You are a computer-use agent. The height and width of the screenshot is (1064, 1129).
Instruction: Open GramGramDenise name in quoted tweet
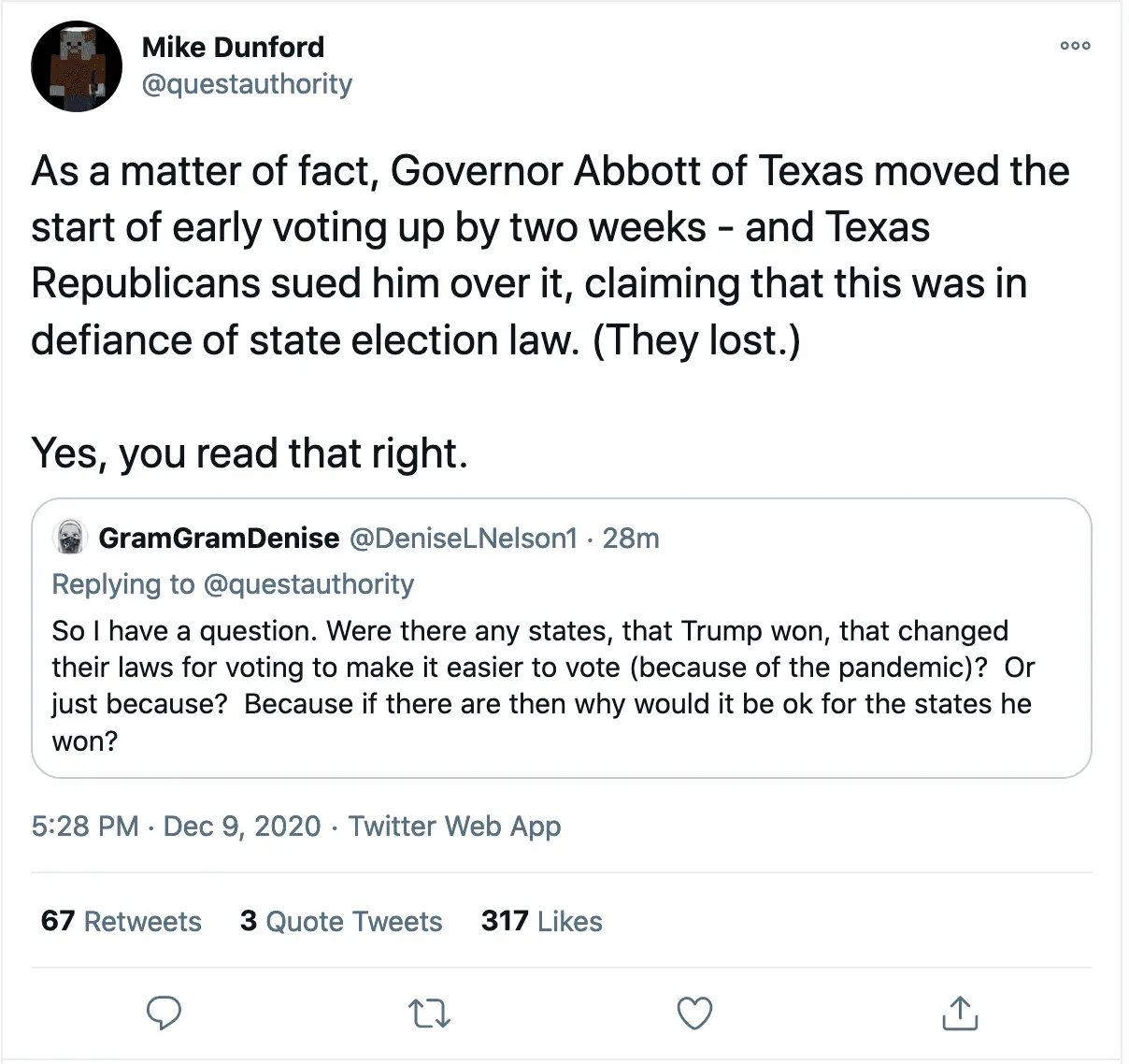pyautogui.click(x=219, y=538)
